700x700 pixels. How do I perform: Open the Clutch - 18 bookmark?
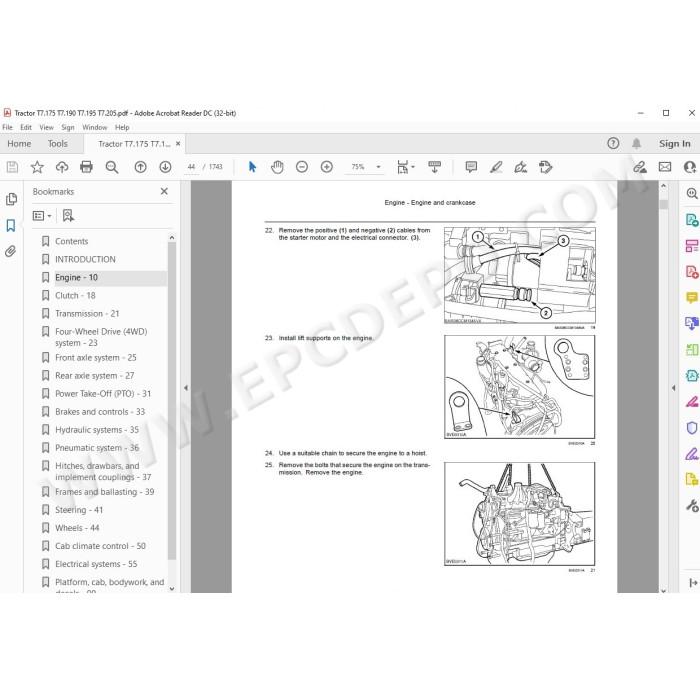click(x=75, y=296)
